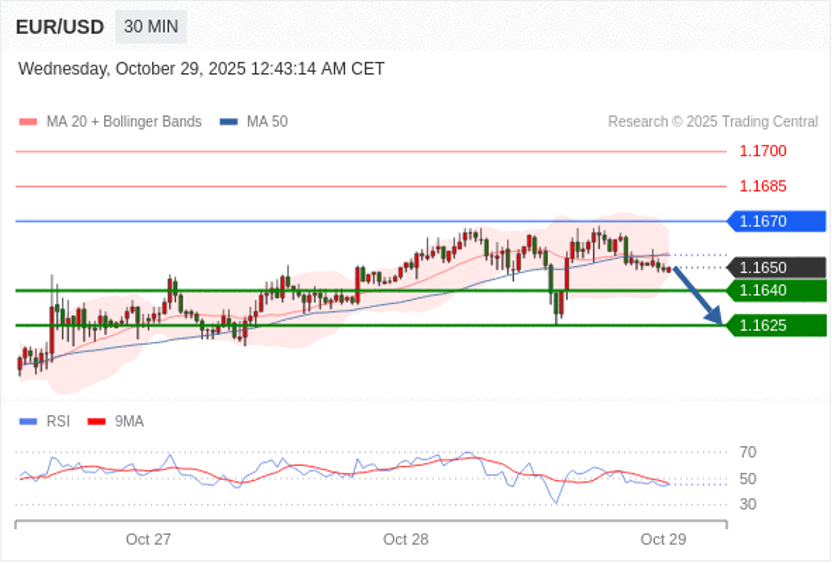Click the black 1.1650 current price tag
832x564 pixels.
pos(776,267)
